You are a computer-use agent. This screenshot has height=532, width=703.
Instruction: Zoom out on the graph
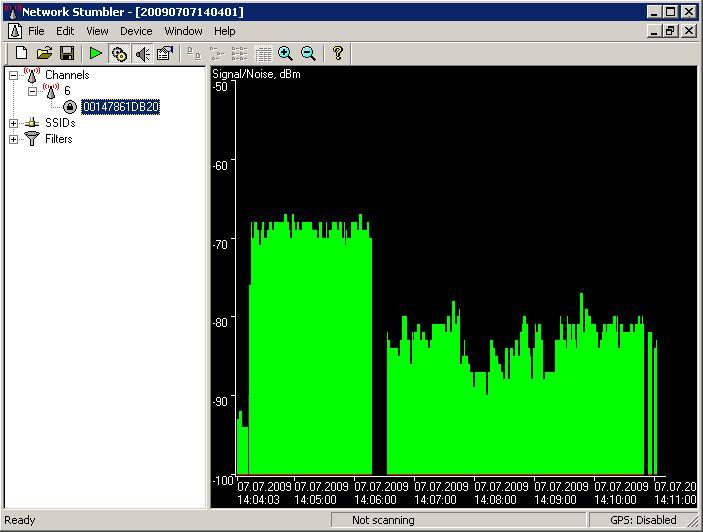point(308,53)
